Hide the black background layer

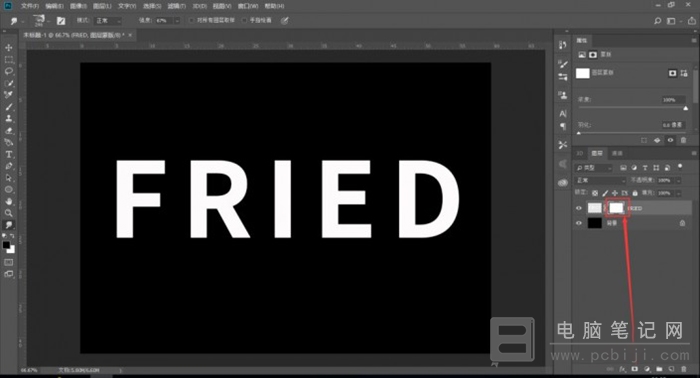click(579, 223)
